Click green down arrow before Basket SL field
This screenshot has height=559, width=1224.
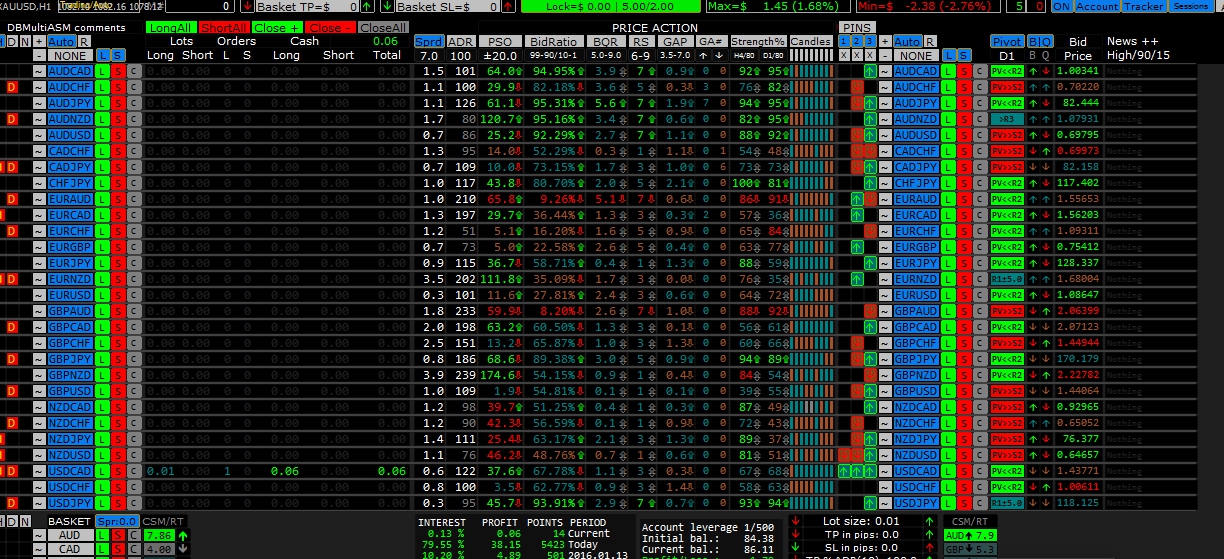(x=387, y=6)
